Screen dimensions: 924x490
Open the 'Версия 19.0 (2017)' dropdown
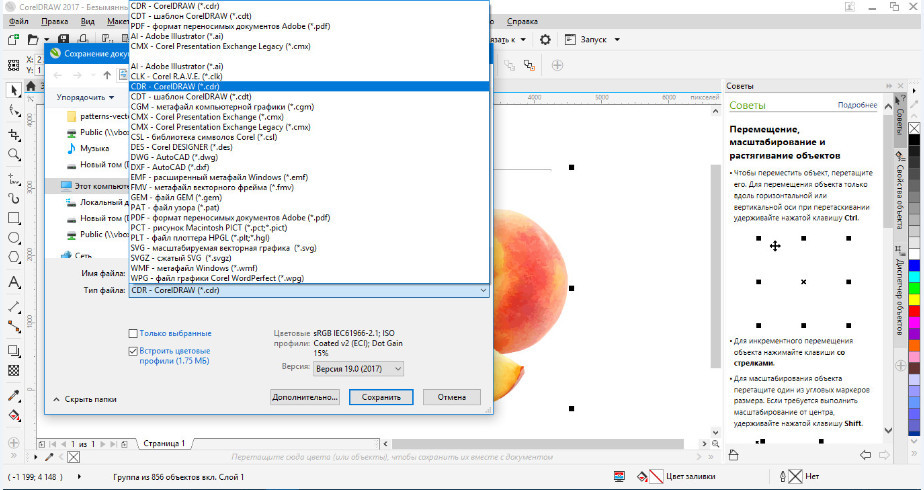tap(358, 369)
